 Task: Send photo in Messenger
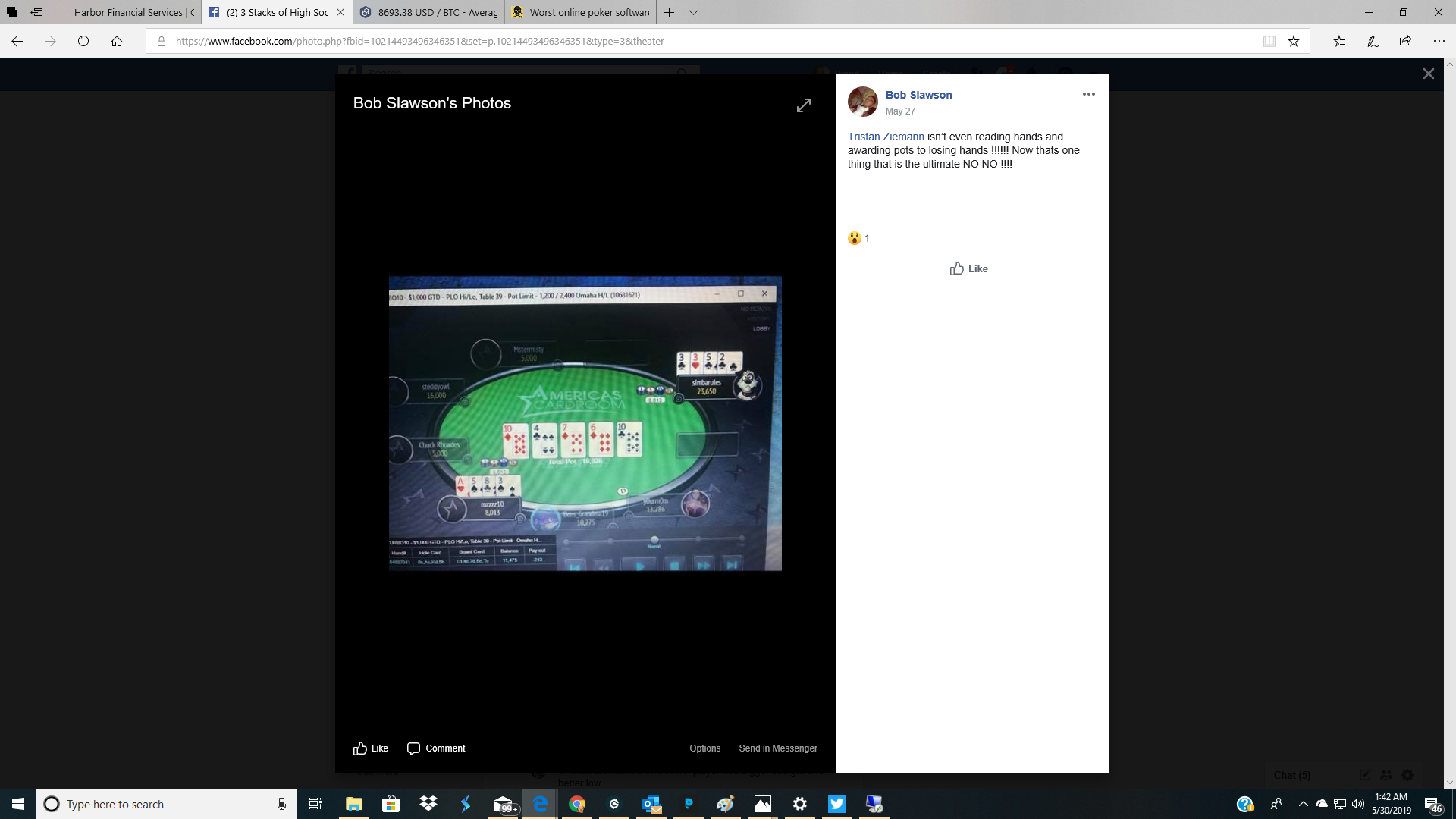click(778, 748)
